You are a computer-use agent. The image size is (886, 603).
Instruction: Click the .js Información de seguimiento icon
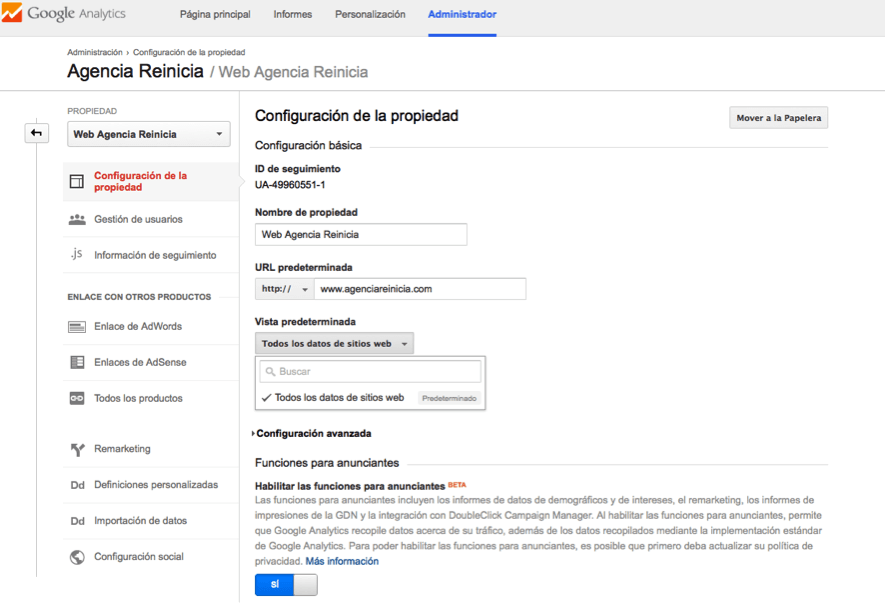tap(77, 255)
